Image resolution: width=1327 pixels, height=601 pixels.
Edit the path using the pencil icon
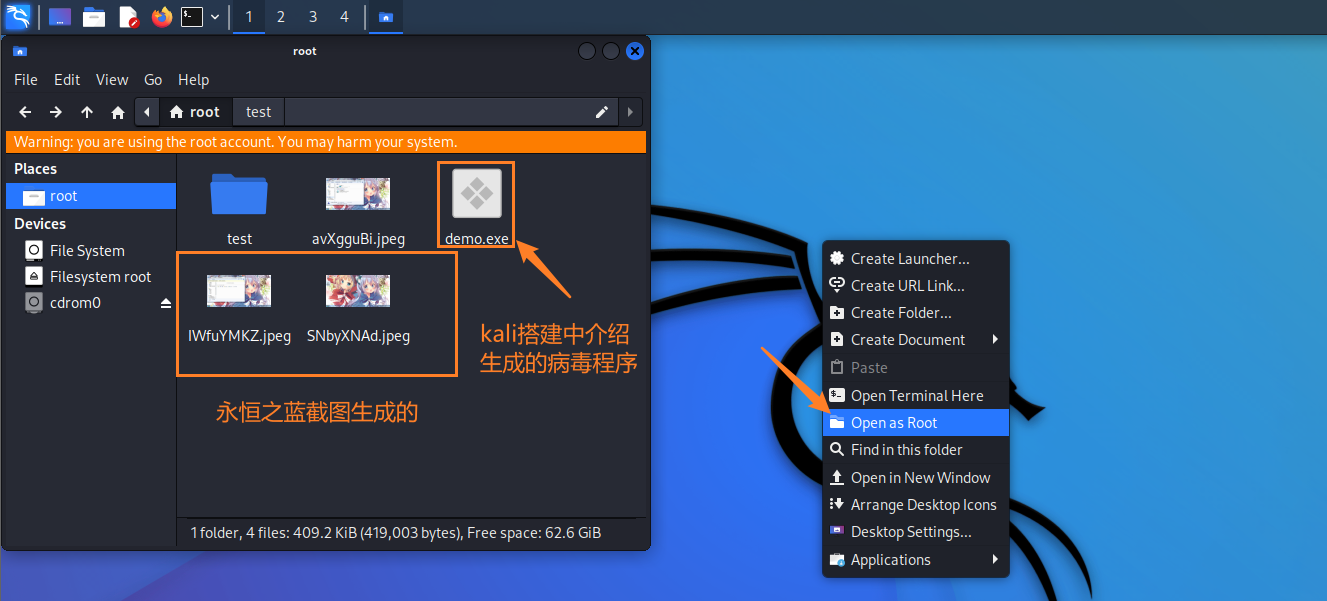(601, 112)
